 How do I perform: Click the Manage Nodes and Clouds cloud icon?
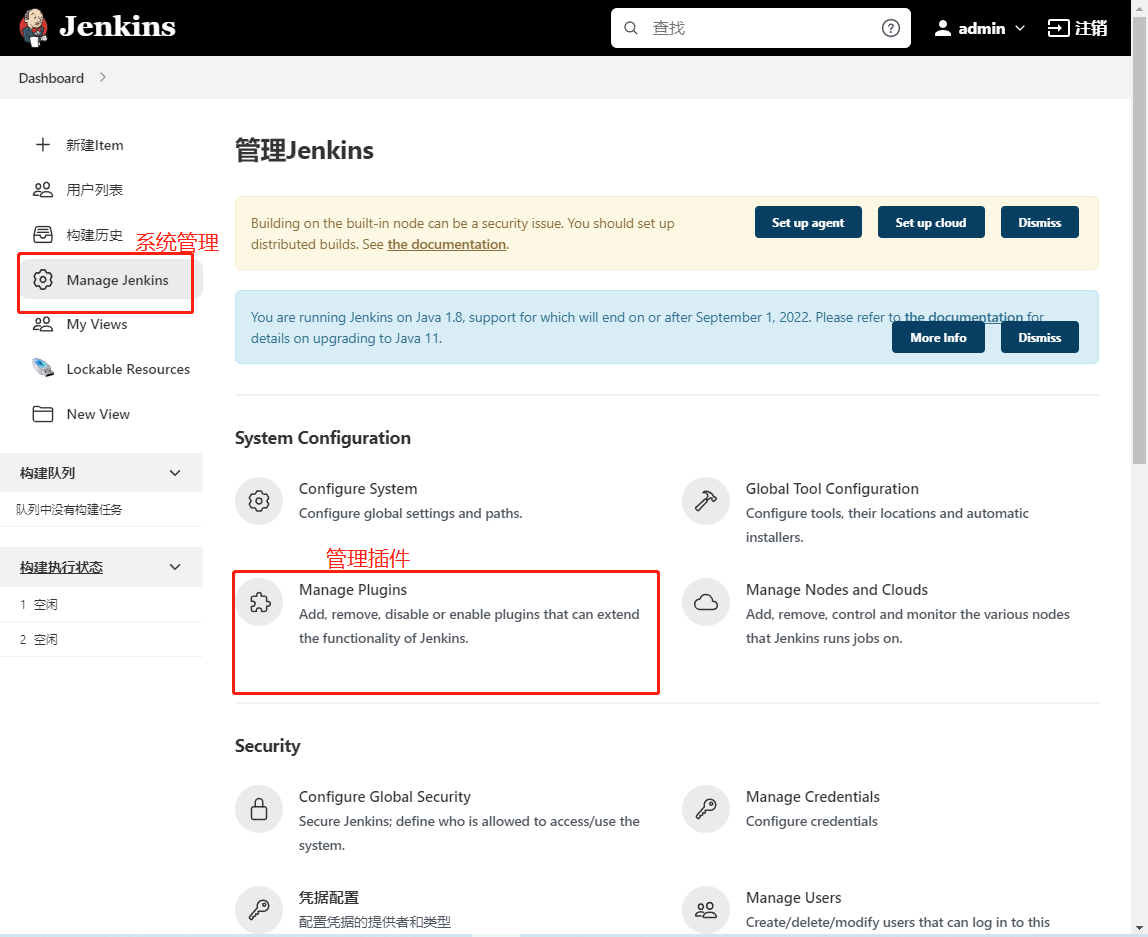pos(706,602)
